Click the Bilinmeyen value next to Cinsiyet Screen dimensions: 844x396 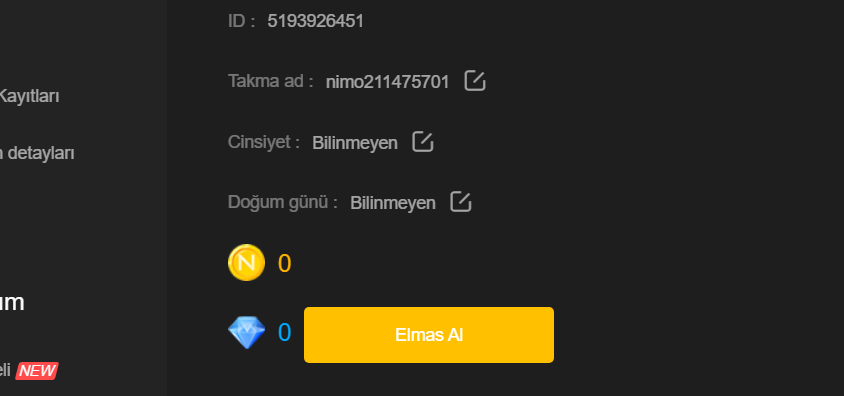point(355,143)
